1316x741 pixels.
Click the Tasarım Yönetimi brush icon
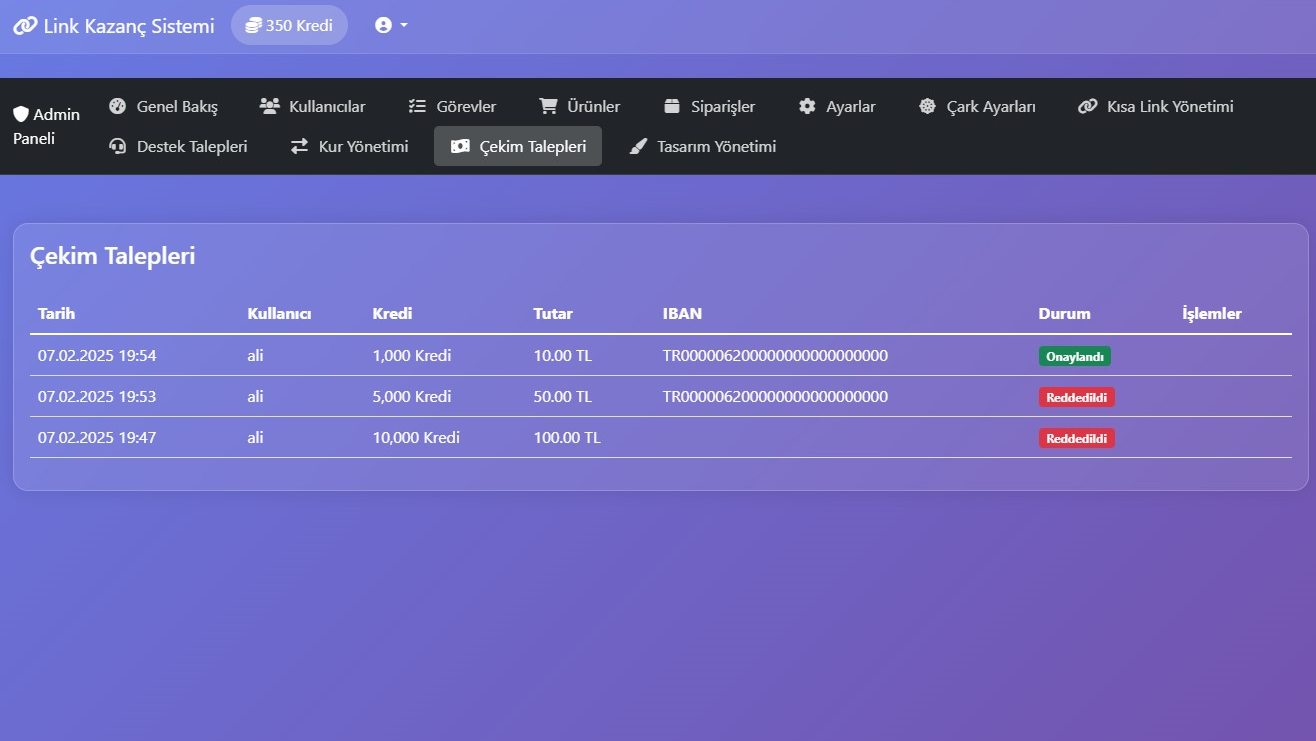[x=638, y=146]
